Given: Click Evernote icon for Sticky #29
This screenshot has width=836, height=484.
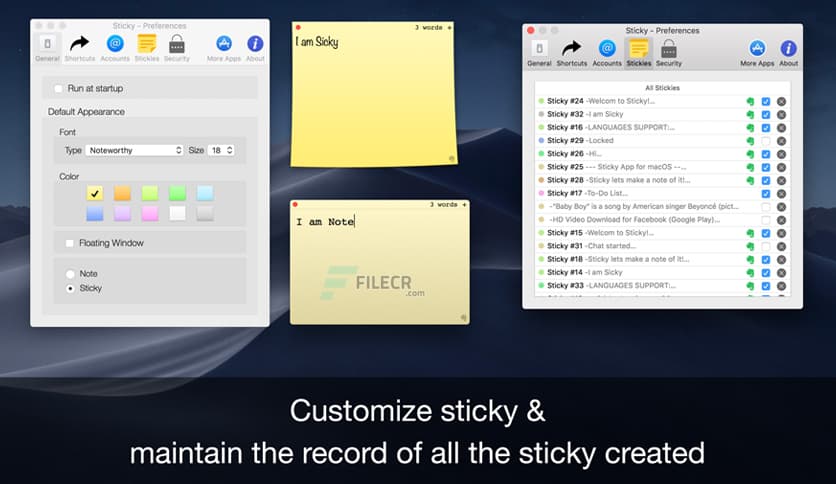Looking at the screenshot, I should coord(750,141).
